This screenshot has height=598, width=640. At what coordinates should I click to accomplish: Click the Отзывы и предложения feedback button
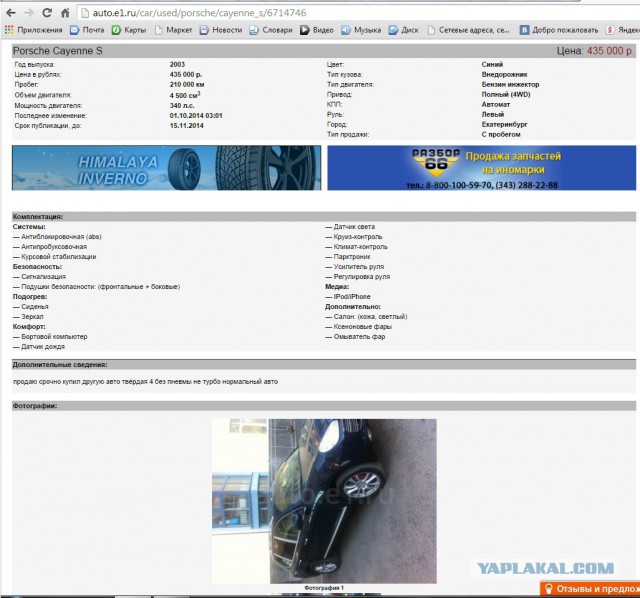coord(590,589)
